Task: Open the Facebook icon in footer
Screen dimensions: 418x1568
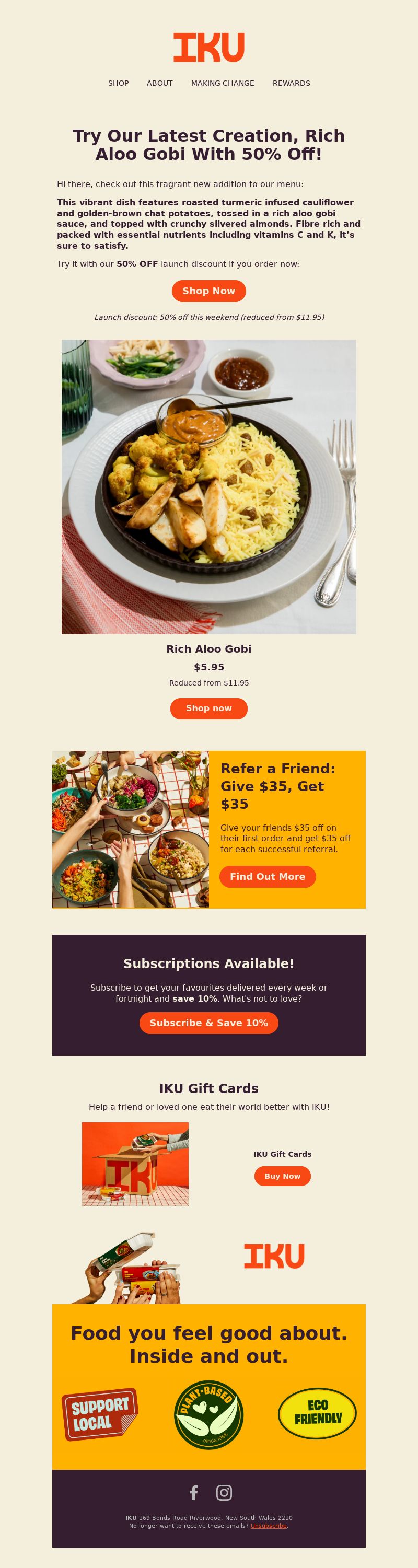Action: pyautogui.click(x=193, y=1493)
